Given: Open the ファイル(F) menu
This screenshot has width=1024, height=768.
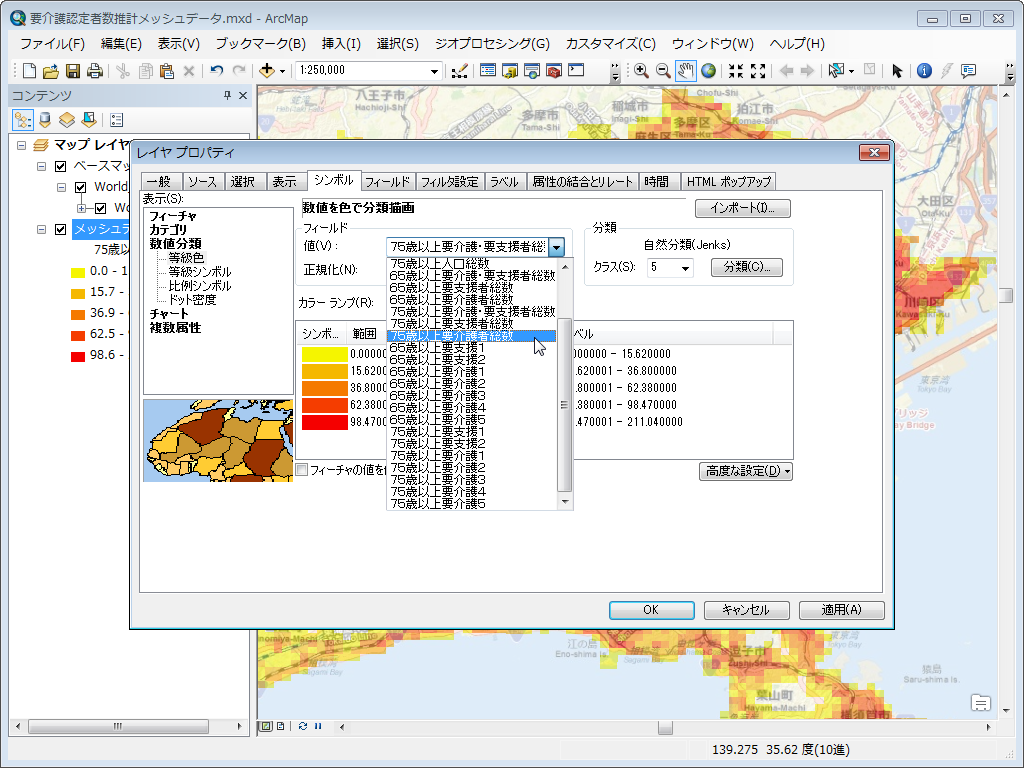Looking at the screenshot, I should 52,44.
